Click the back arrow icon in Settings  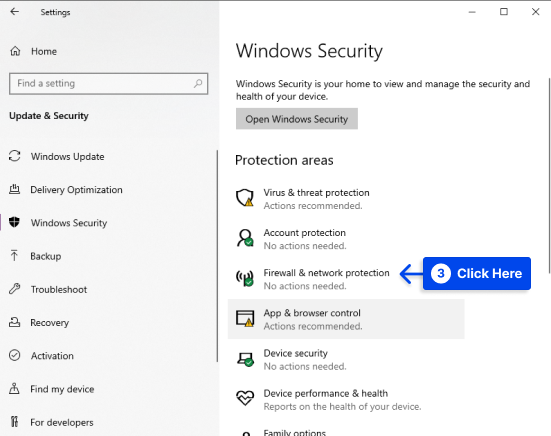click(x=14, y=12)
